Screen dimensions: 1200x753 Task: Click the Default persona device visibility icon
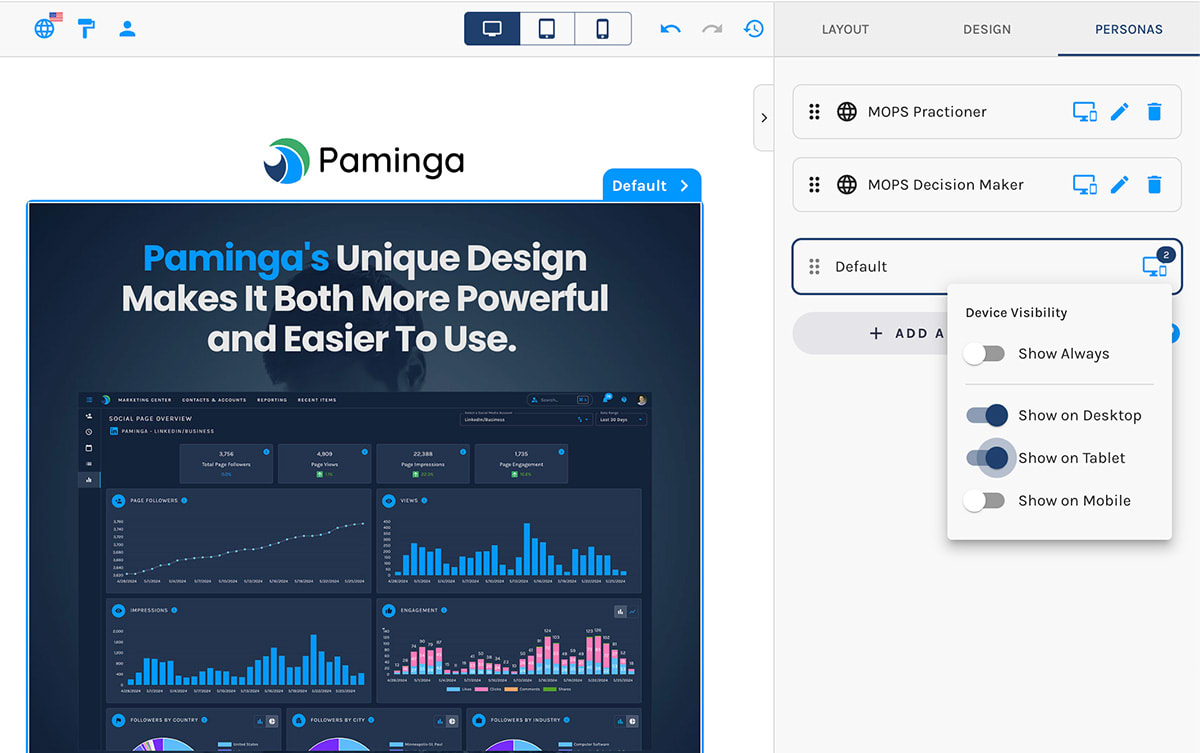(1155, 266)
